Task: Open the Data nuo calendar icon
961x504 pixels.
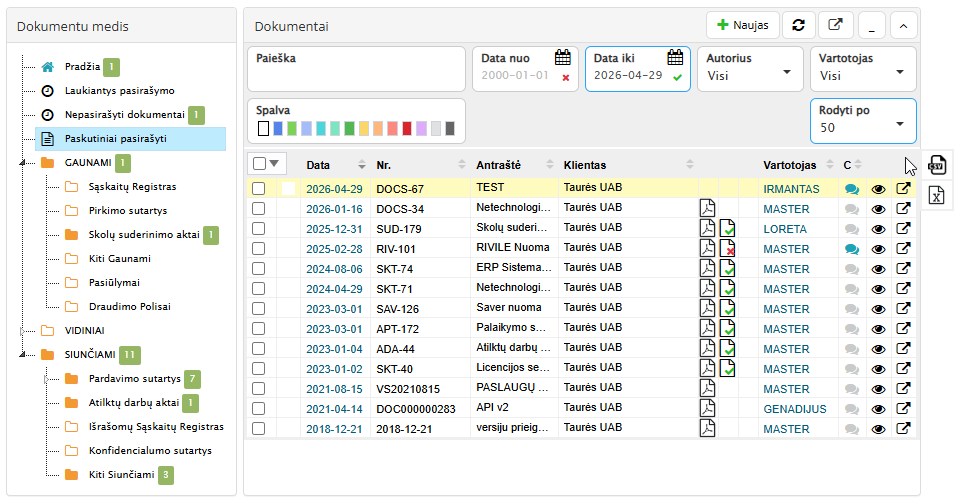Action: (563, 58)
